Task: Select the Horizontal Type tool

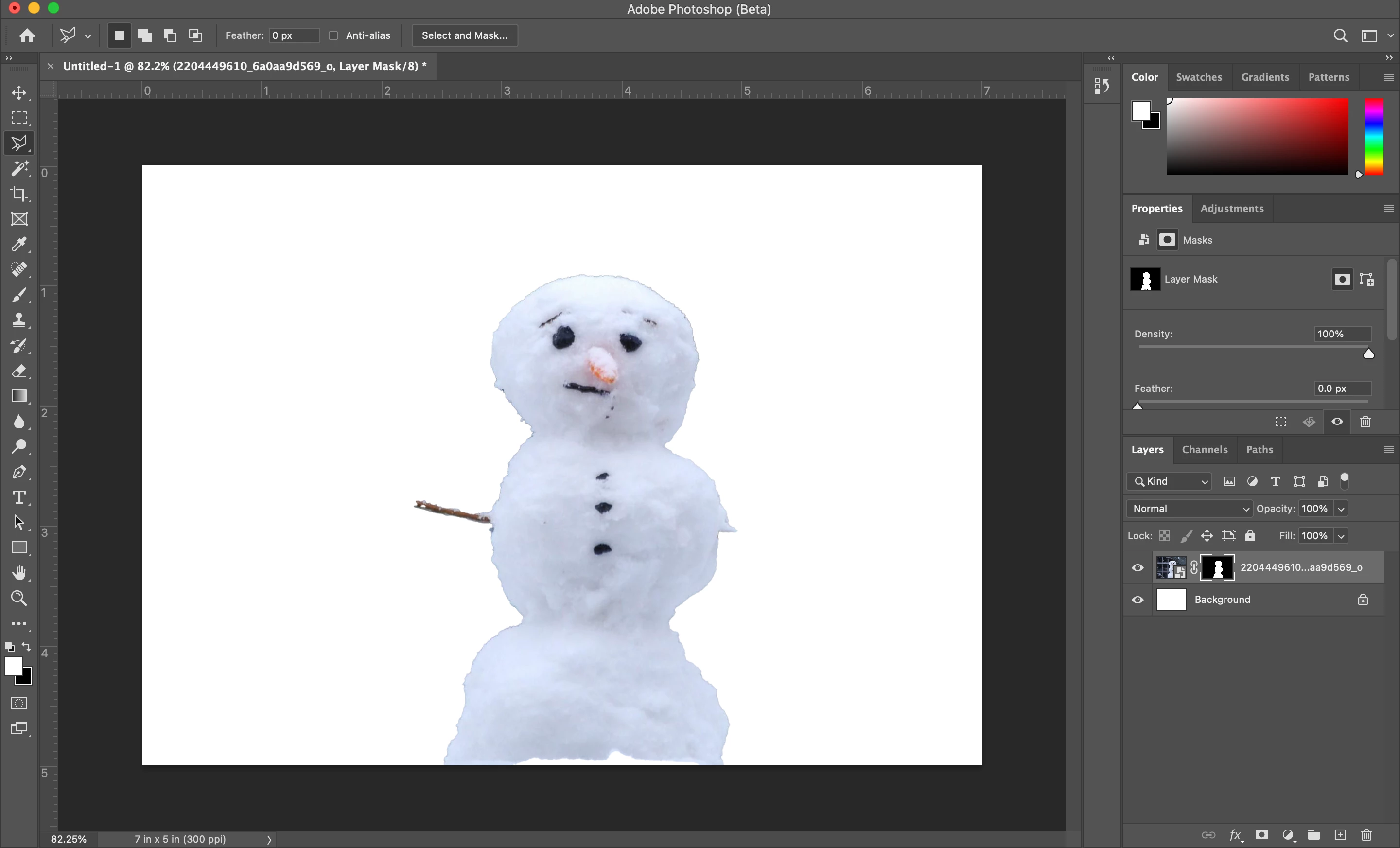Action: point(19,497)
